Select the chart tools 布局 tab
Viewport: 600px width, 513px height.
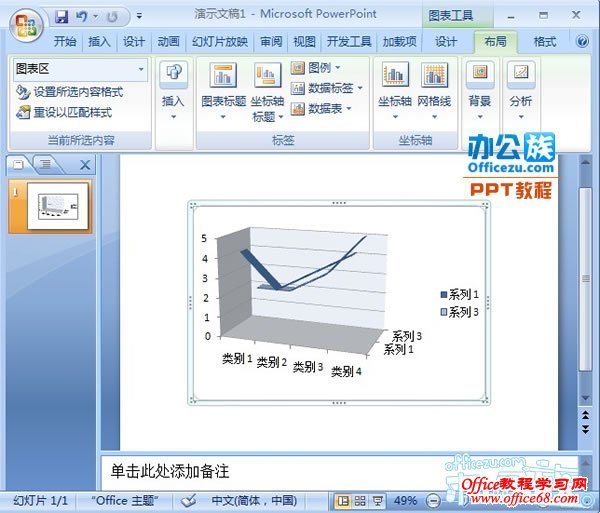tap(496, 41)
